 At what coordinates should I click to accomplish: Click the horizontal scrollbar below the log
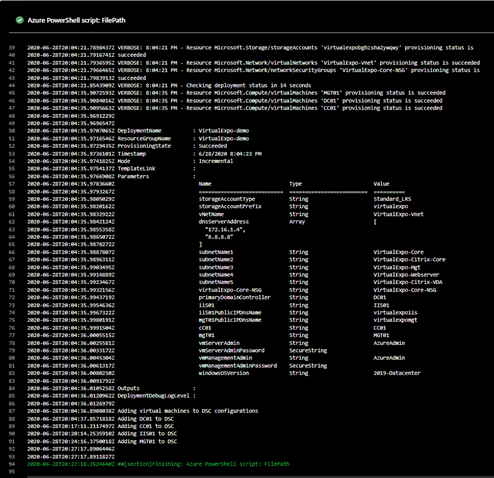(260, 477)
